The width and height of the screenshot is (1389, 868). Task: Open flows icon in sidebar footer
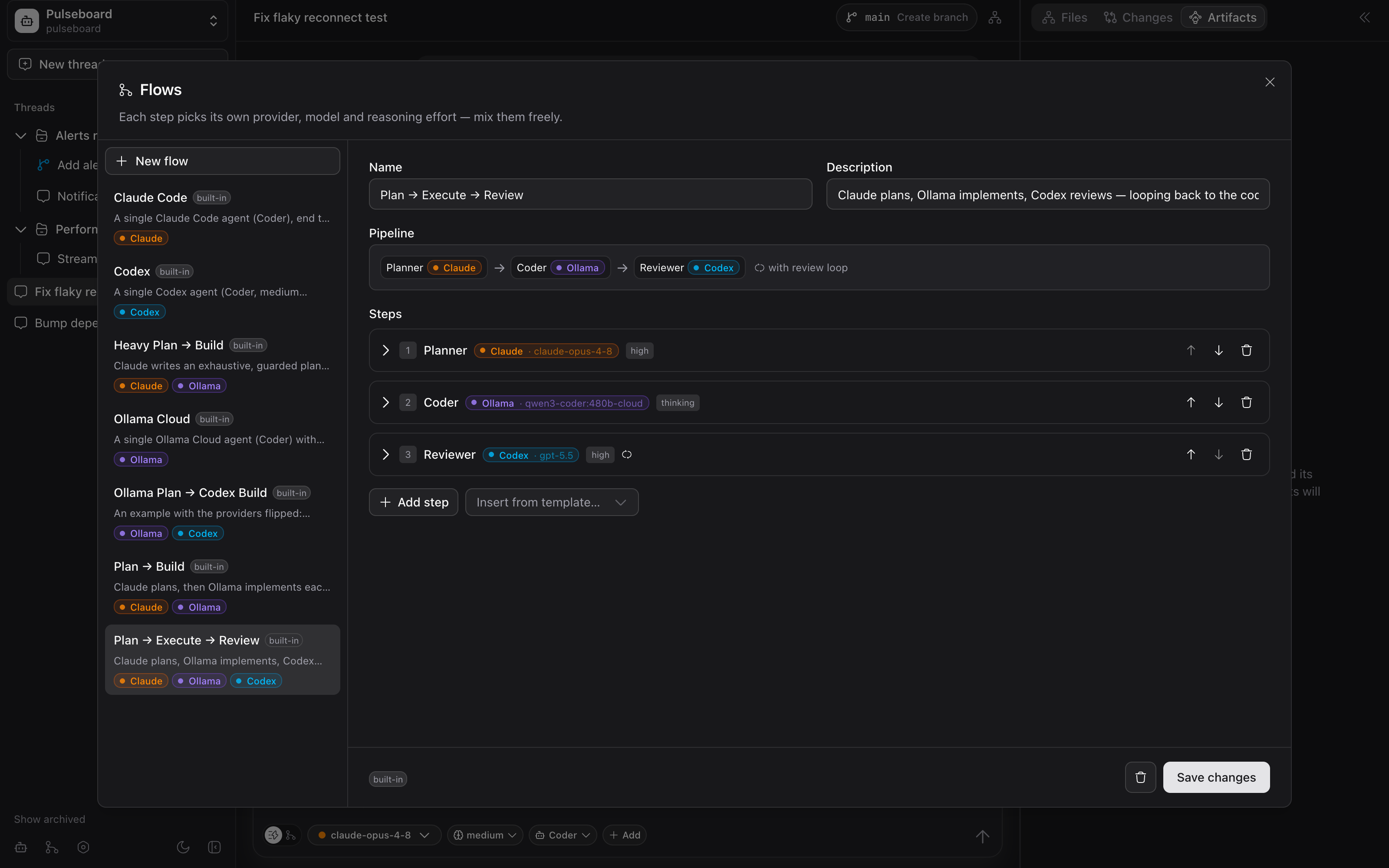52,847
